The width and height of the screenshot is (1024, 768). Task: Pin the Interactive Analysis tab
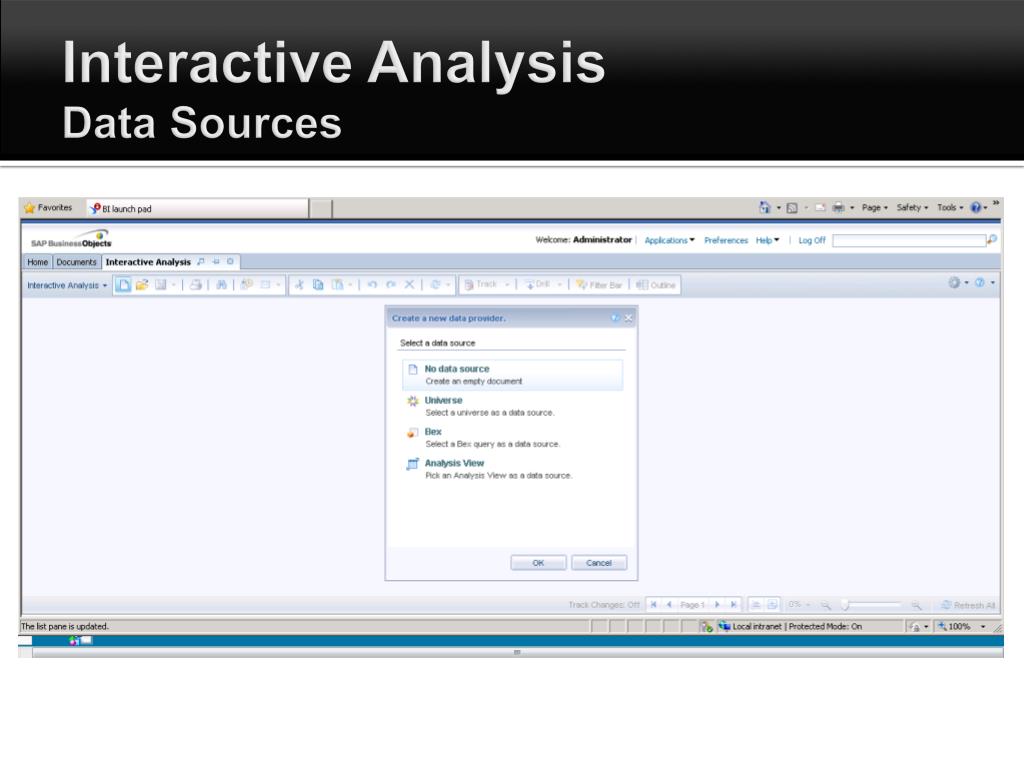pyautogui.click(x=216, y=261)
